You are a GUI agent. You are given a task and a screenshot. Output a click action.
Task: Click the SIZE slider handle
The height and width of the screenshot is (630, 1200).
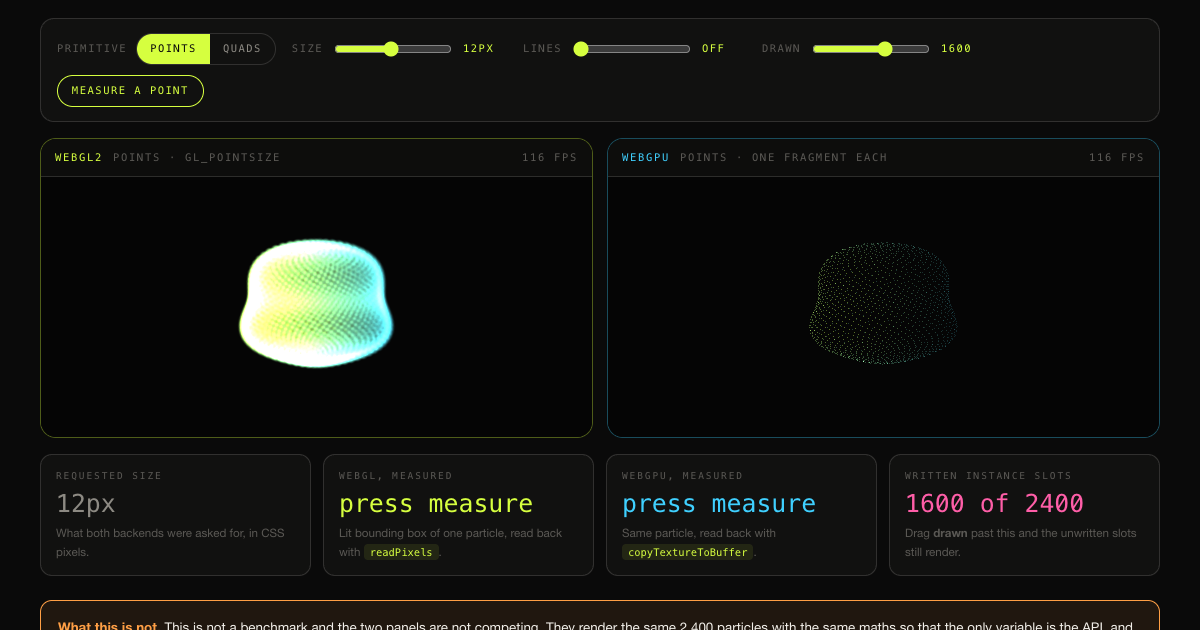pyautogui.click(x=391, y=49)
